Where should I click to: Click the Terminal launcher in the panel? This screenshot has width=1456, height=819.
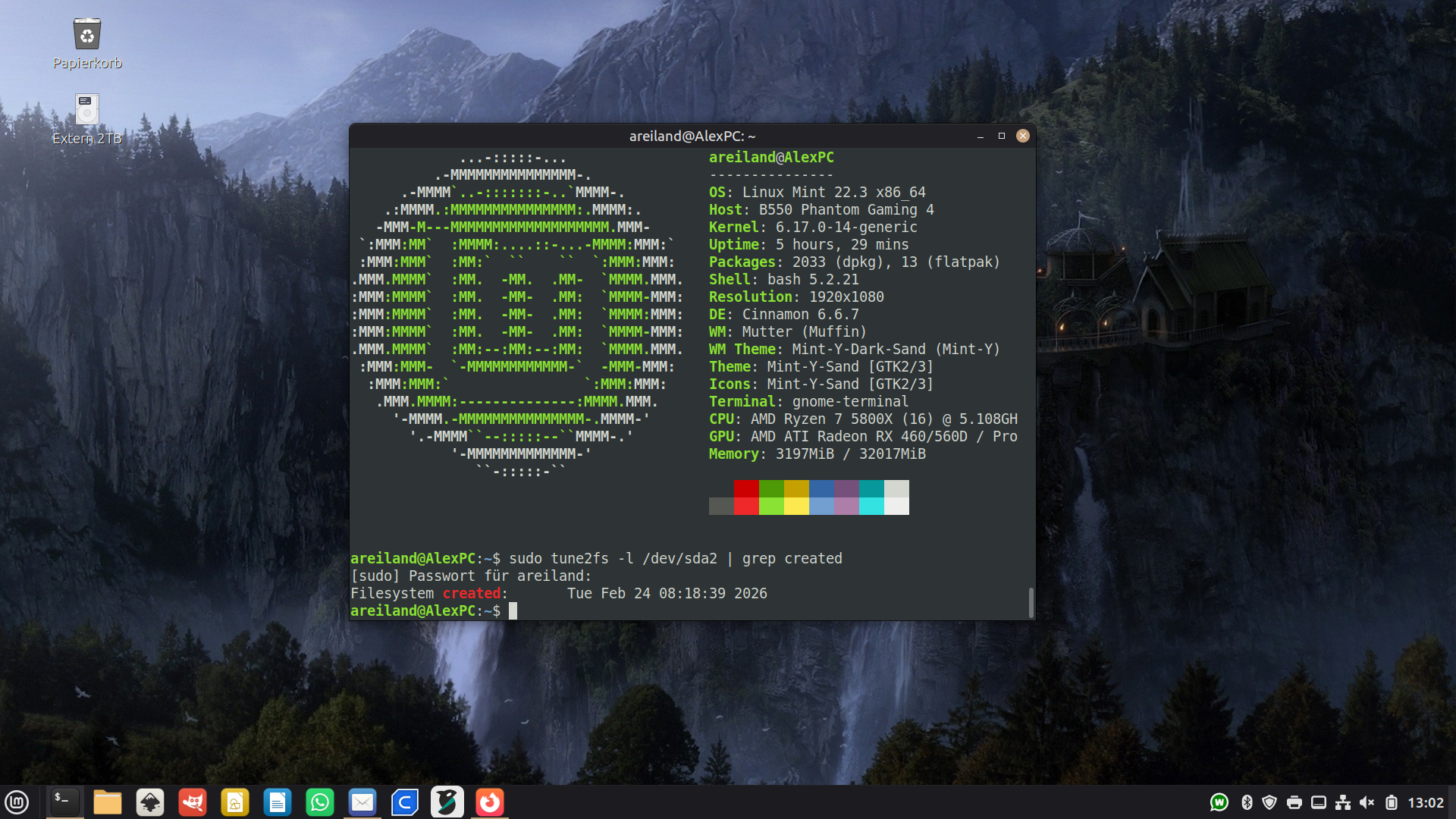[64, 802]
